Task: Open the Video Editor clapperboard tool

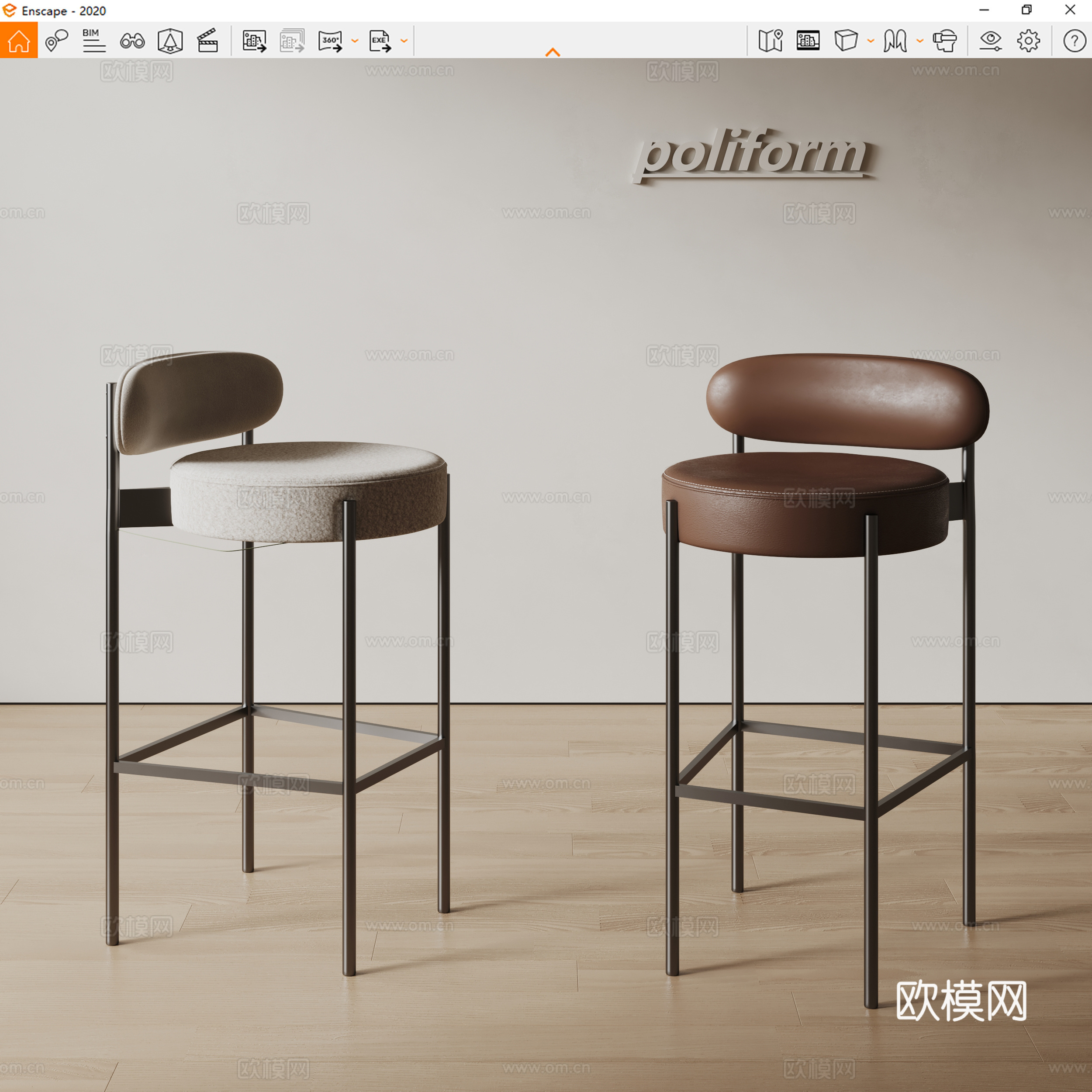Action: point(207,40)
